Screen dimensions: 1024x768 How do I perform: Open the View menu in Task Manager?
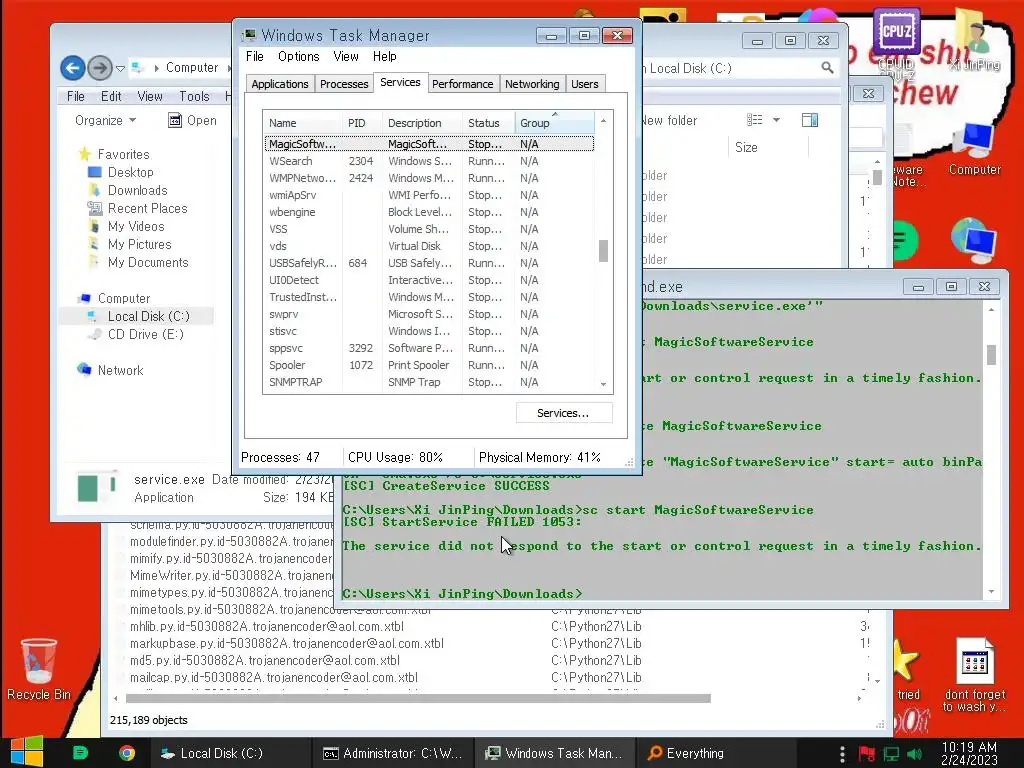(x=345, y=57)
